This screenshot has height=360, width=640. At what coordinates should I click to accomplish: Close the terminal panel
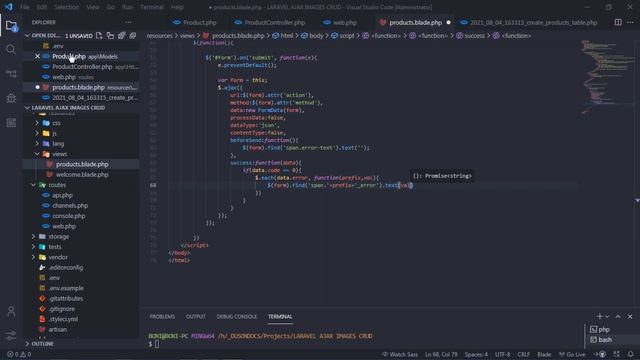(630, 316)
